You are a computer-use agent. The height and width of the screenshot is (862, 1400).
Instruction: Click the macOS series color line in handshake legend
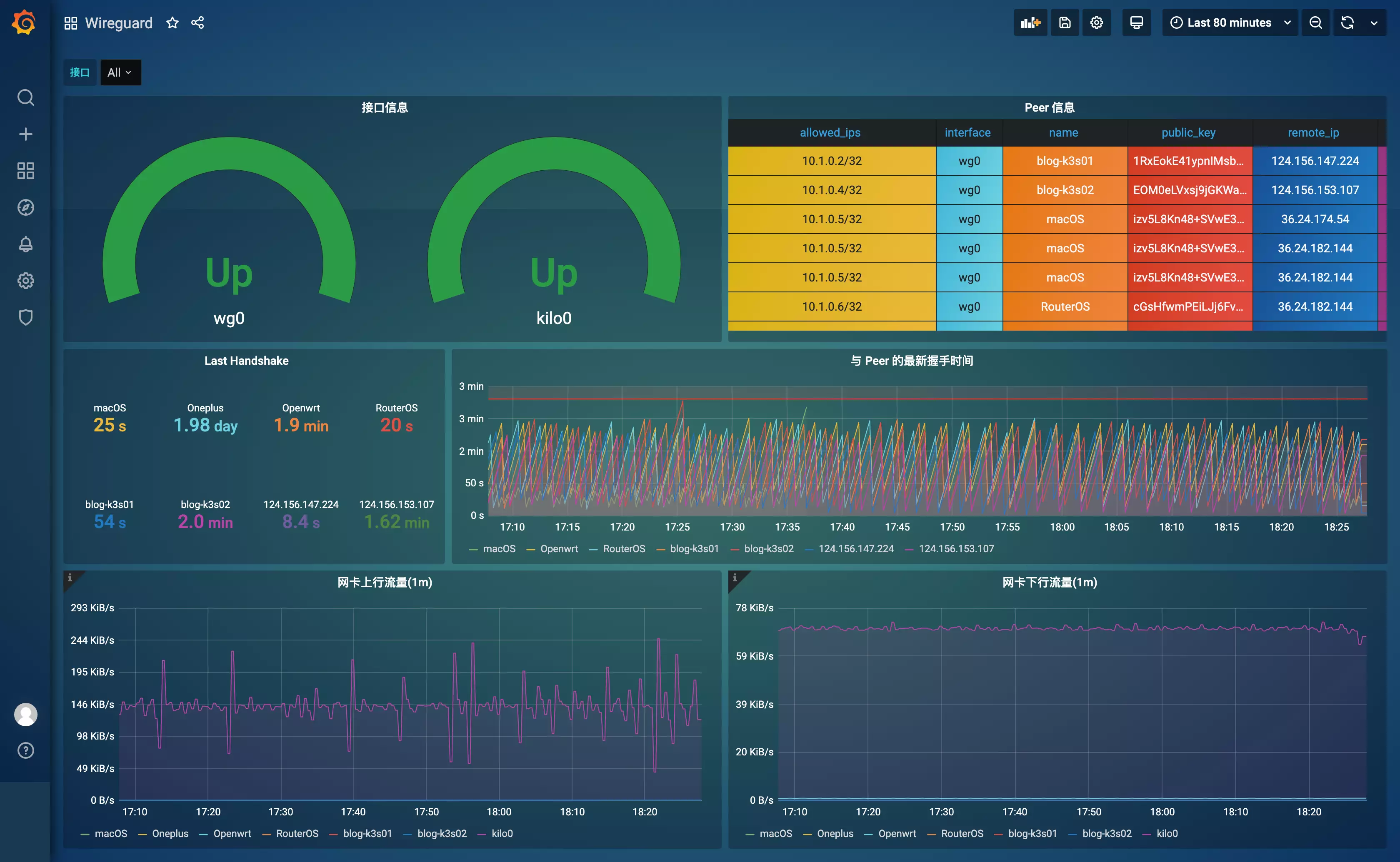click(x=473, y=550)
